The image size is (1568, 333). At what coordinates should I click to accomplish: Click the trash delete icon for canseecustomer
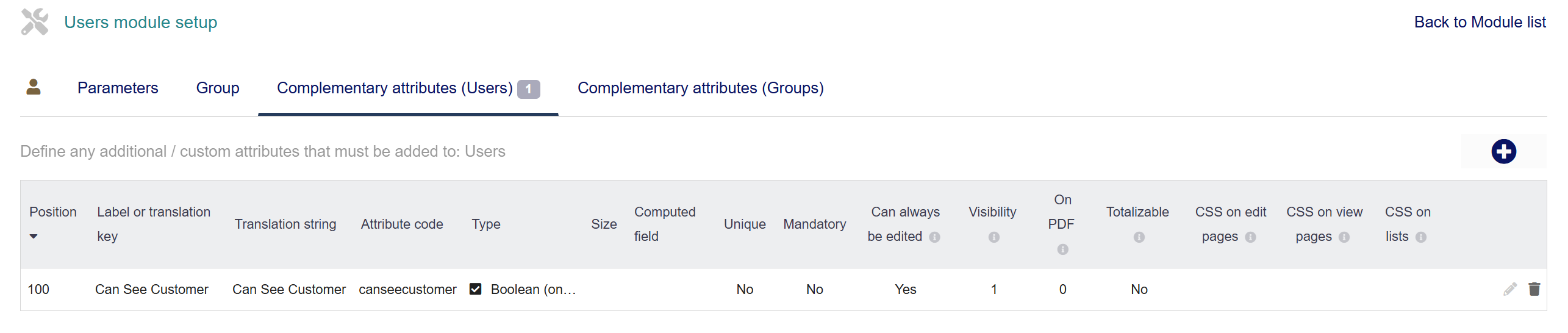[x=1534, y=289]
